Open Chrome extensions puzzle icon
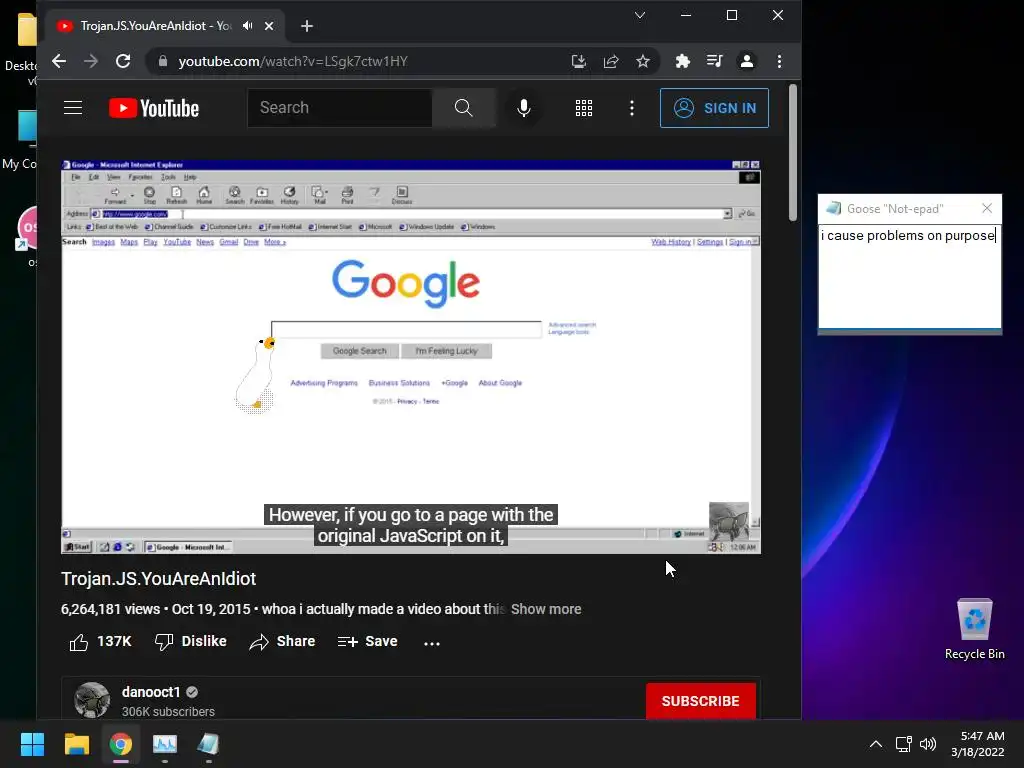Screen dimensions: 1024x768 (682, 61)
